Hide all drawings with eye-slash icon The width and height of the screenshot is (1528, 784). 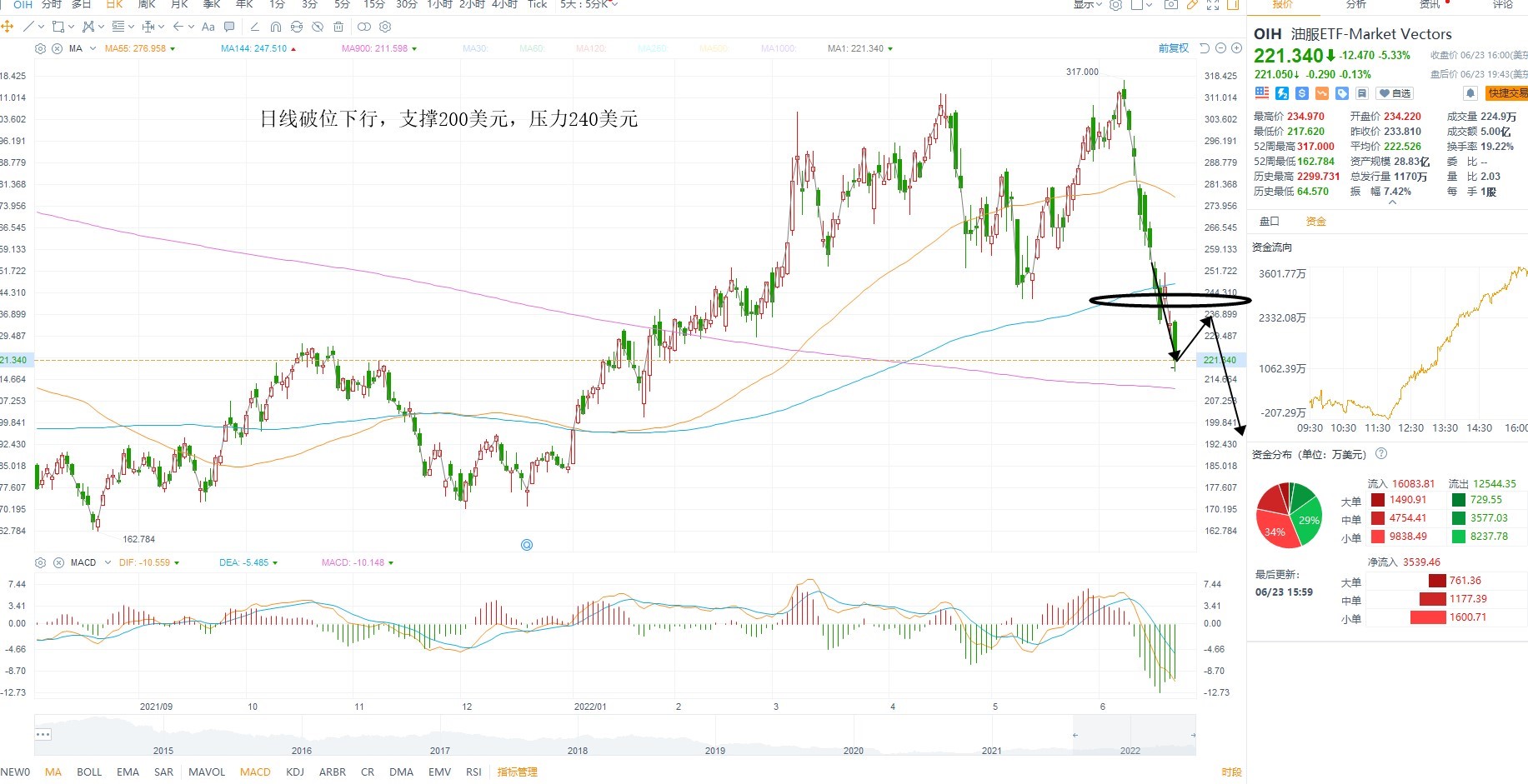(318, 27)
